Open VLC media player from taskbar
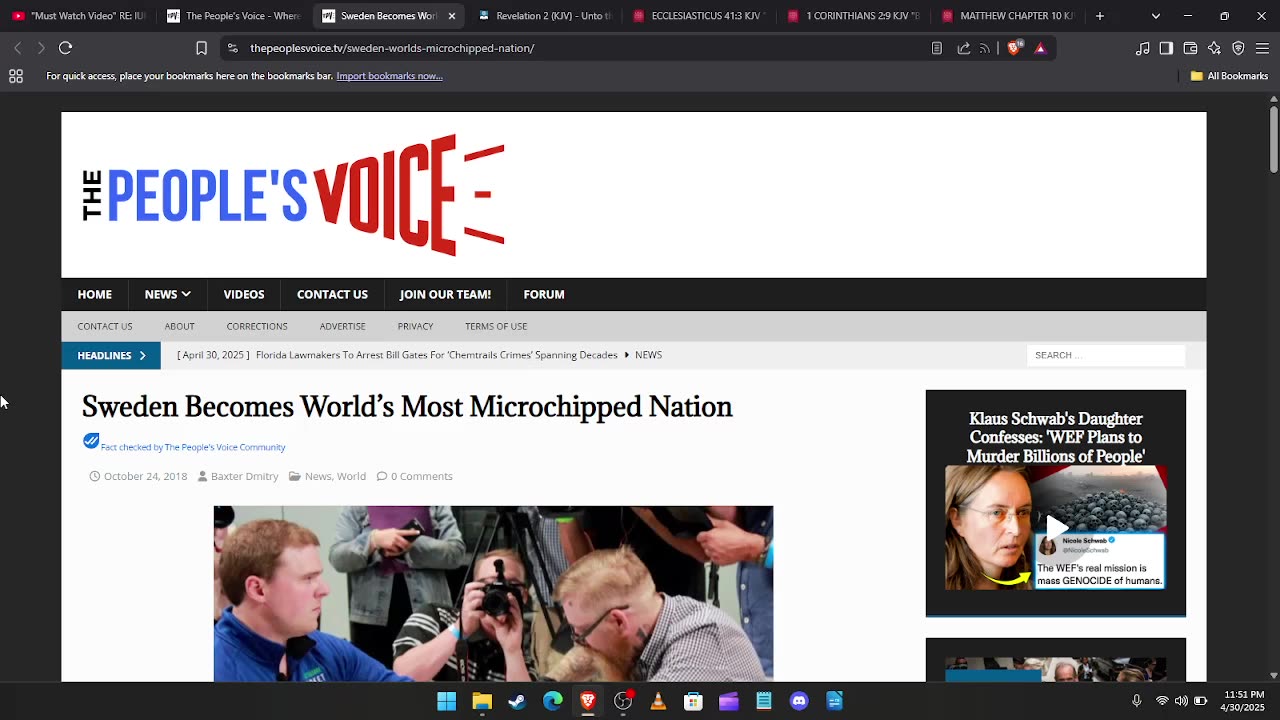The image size is (1280, 720). pyautogui.click(x=658, y=701)
